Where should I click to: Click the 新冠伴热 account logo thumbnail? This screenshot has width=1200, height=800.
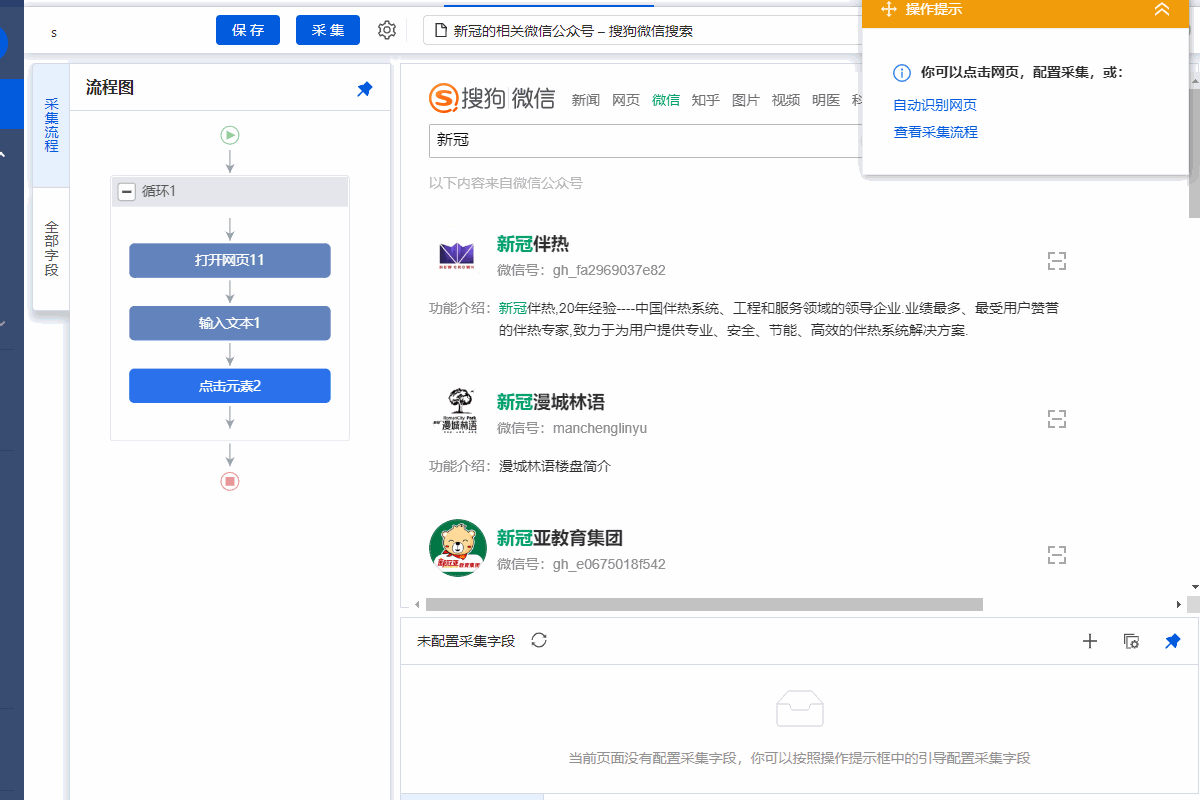pyautogui.click(x=457, y=256)
